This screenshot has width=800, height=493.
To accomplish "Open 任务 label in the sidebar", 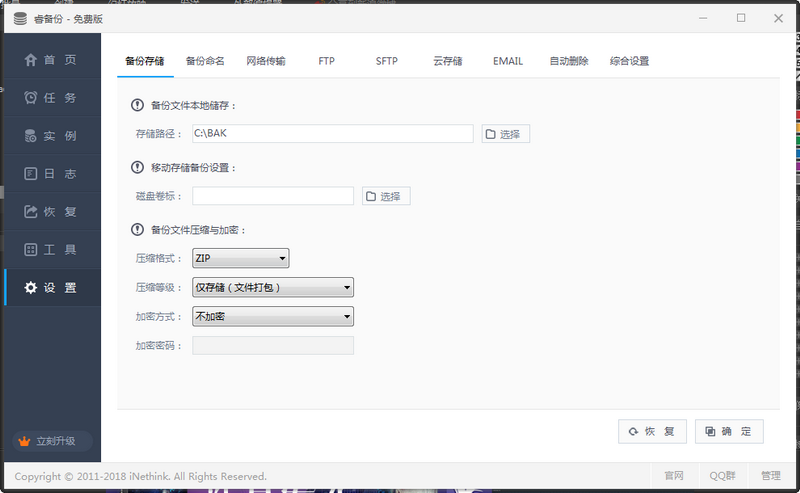I will 60,97.
